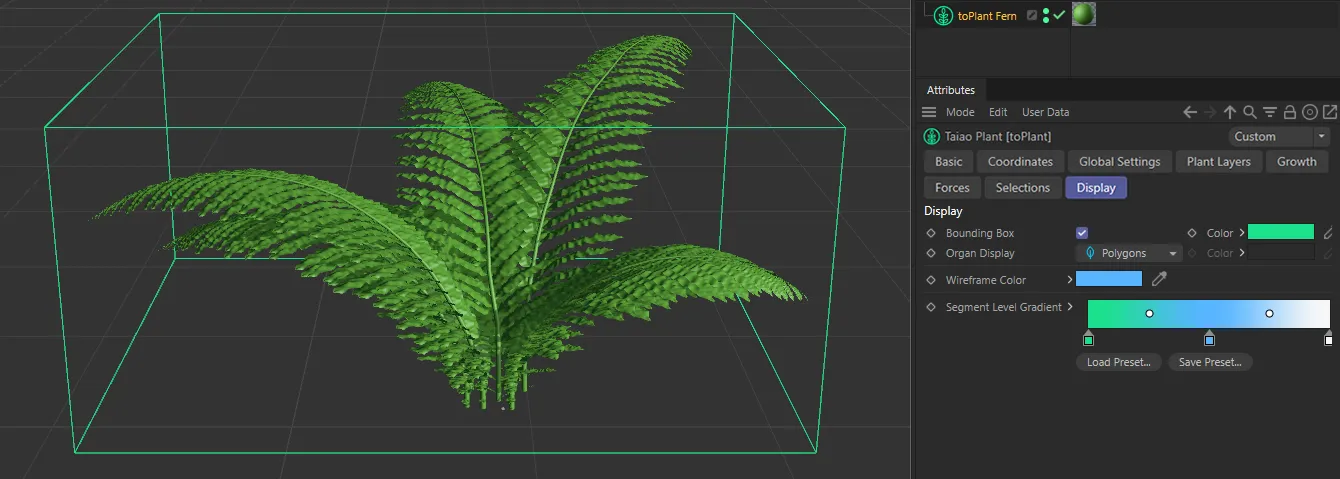Click keyframe diamond next to bounding box Color

(1192, 233)
